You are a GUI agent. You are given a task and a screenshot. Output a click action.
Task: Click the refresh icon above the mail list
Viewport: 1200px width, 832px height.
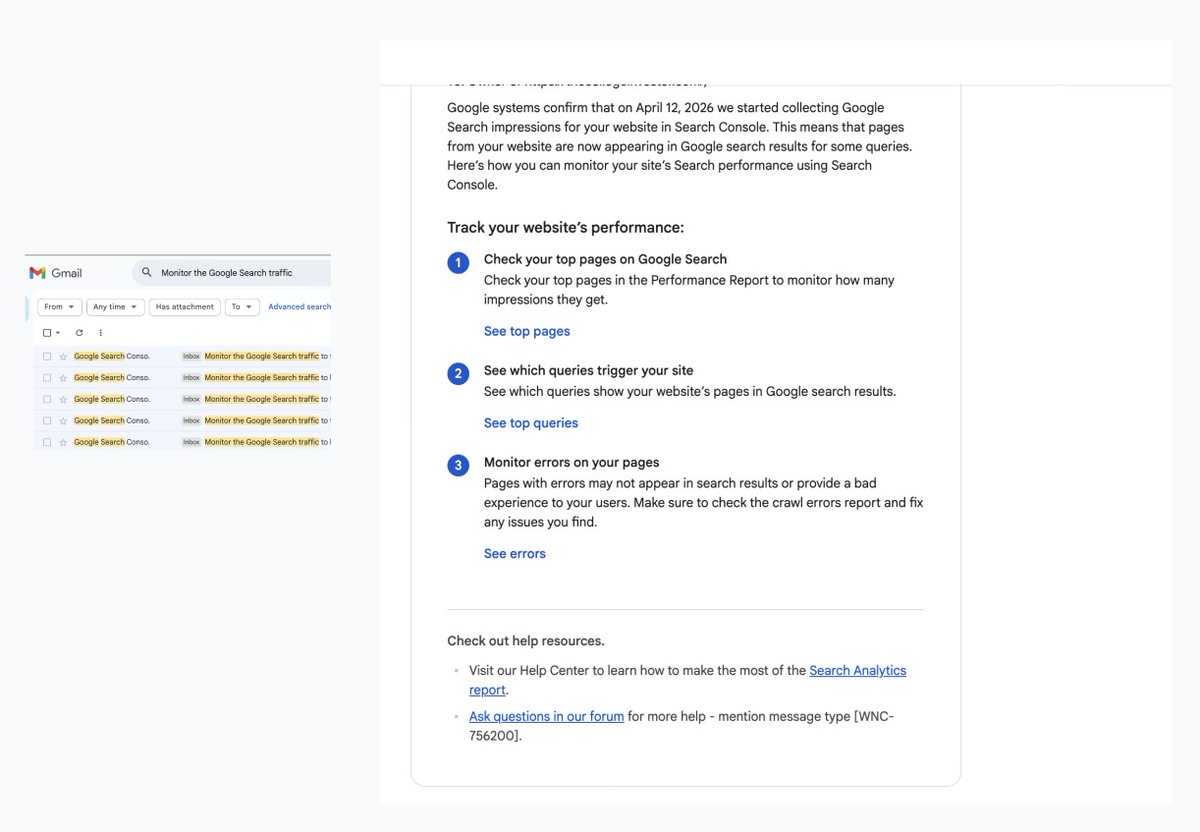pyautogui.click(x=79, y=333)
